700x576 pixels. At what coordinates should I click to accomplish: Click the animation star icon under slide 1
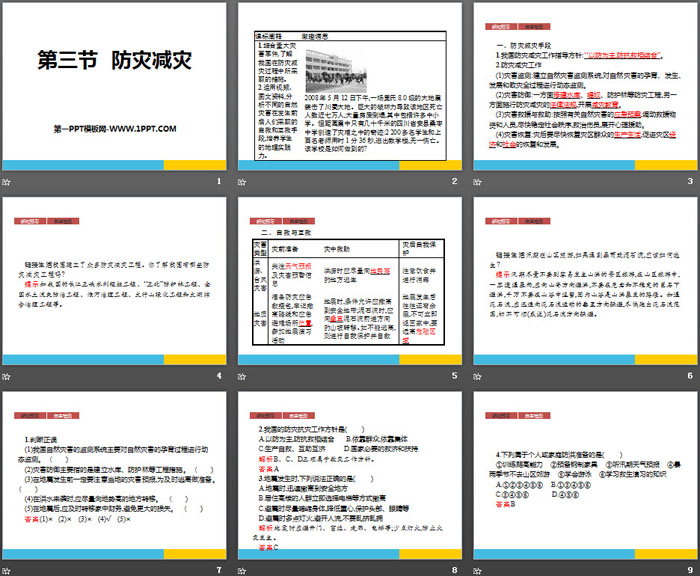[x=6, y=182]
